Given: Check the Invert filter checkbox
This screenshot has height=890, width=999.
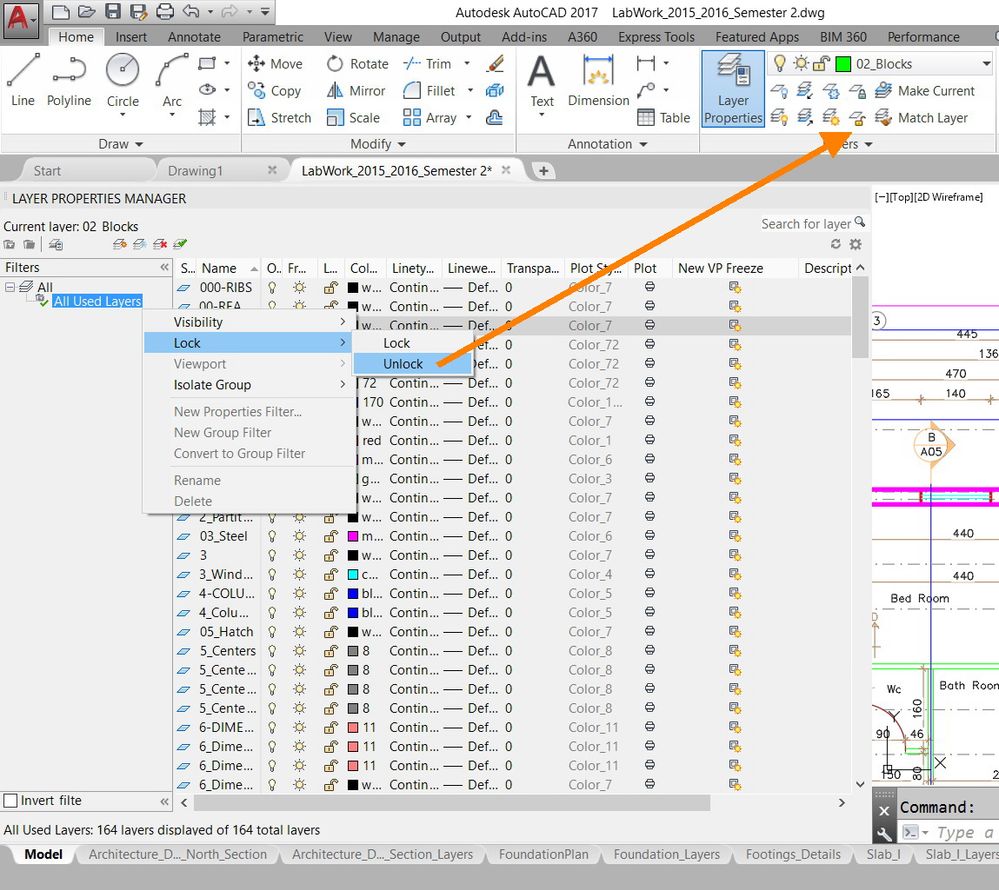Looking at the screenshot, I should click(11, 800).
